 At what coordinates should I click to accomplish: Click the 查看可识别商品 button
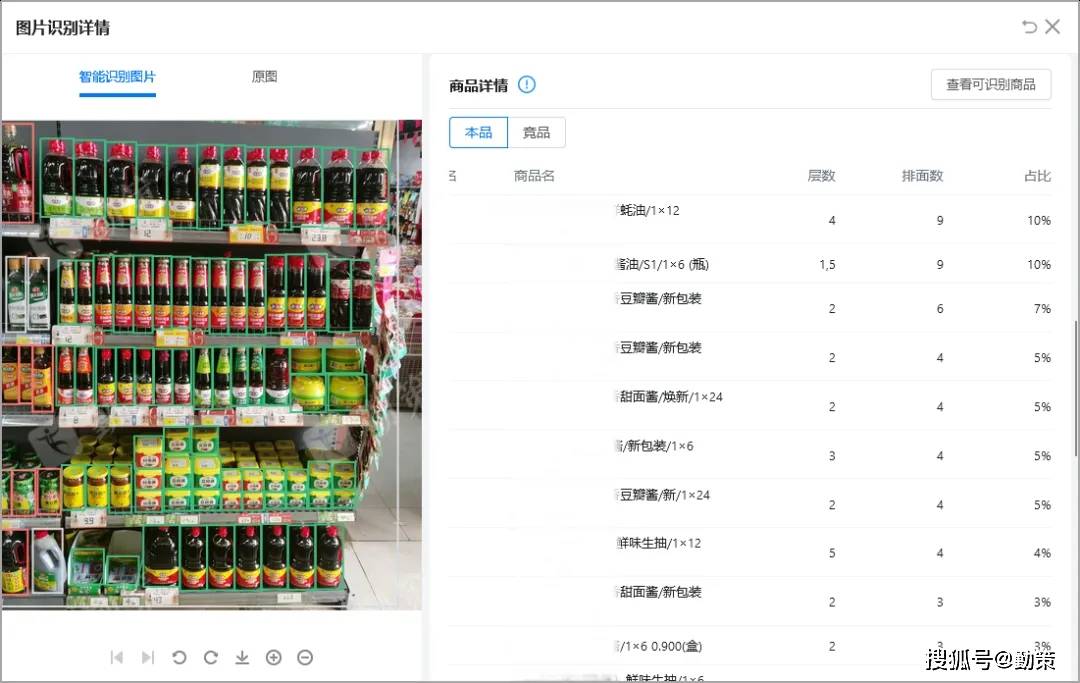tap(990, 85)
